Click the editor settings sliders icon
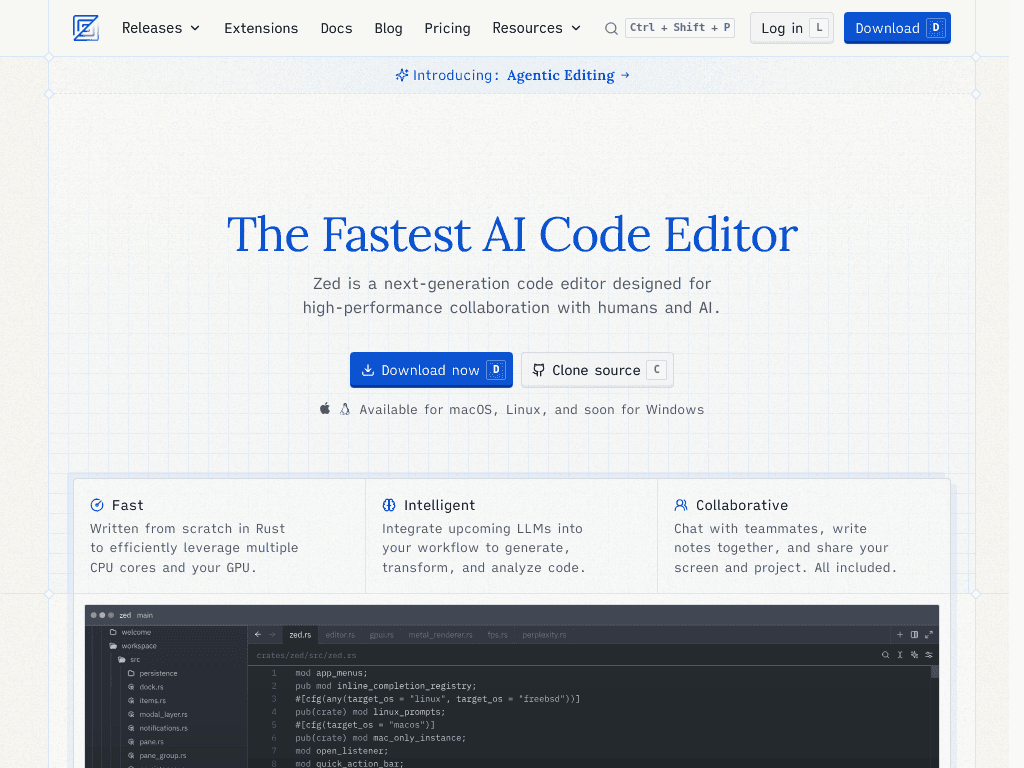Screen dimensions: 1024x768 pyautogui.click(x=929, y=655)
